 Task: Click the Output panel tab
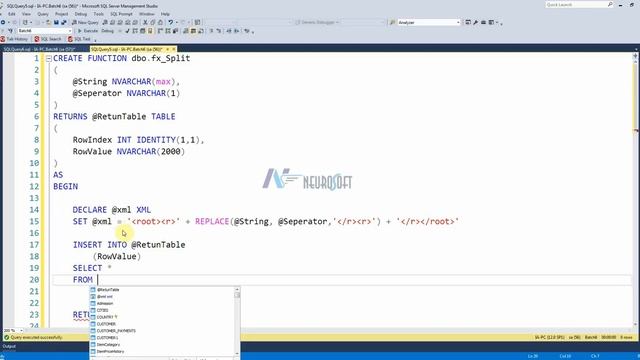9,347
